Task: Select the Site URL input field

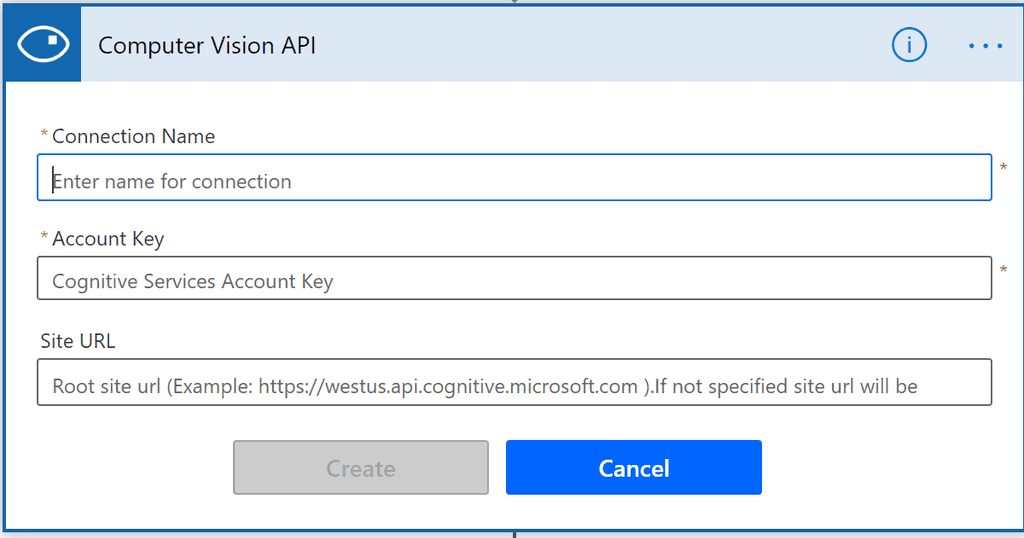Action: pos(515,382)
